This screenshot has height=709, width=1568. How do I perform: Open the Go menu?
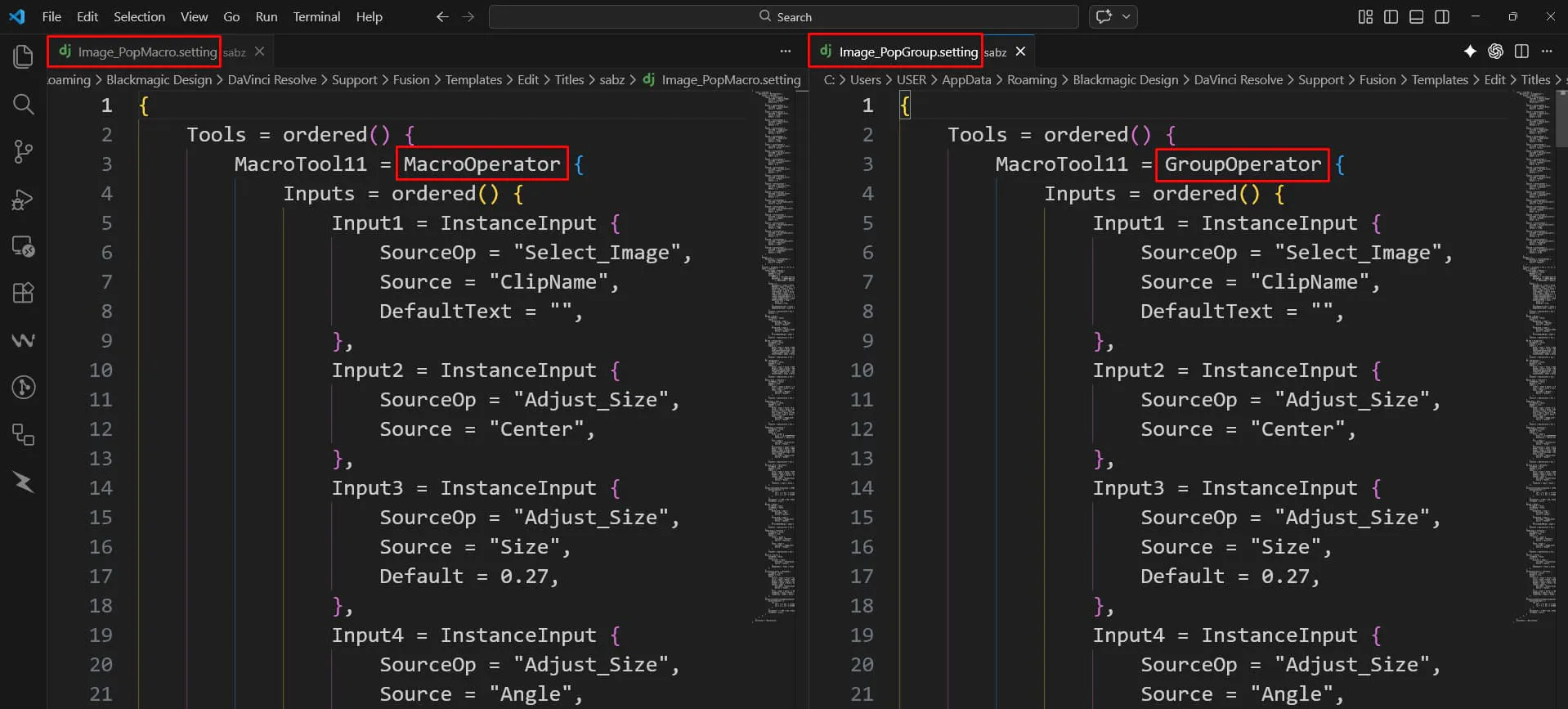pos(231,16)
